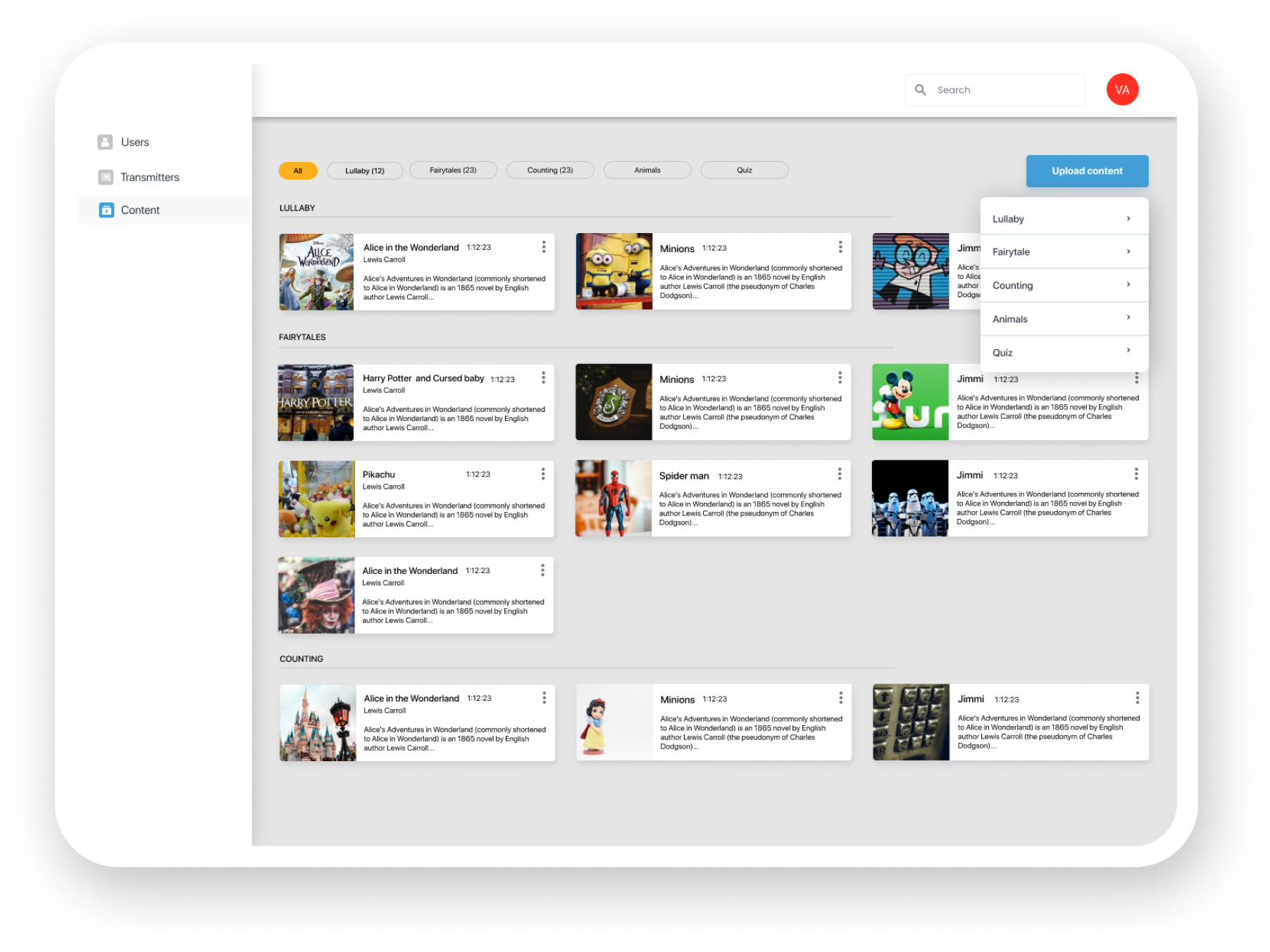Image resolution: width=1270 pixels, height=952 pixels.
Task: Open the Mickey Mouse thumbnail
Action: pos(910,402)
